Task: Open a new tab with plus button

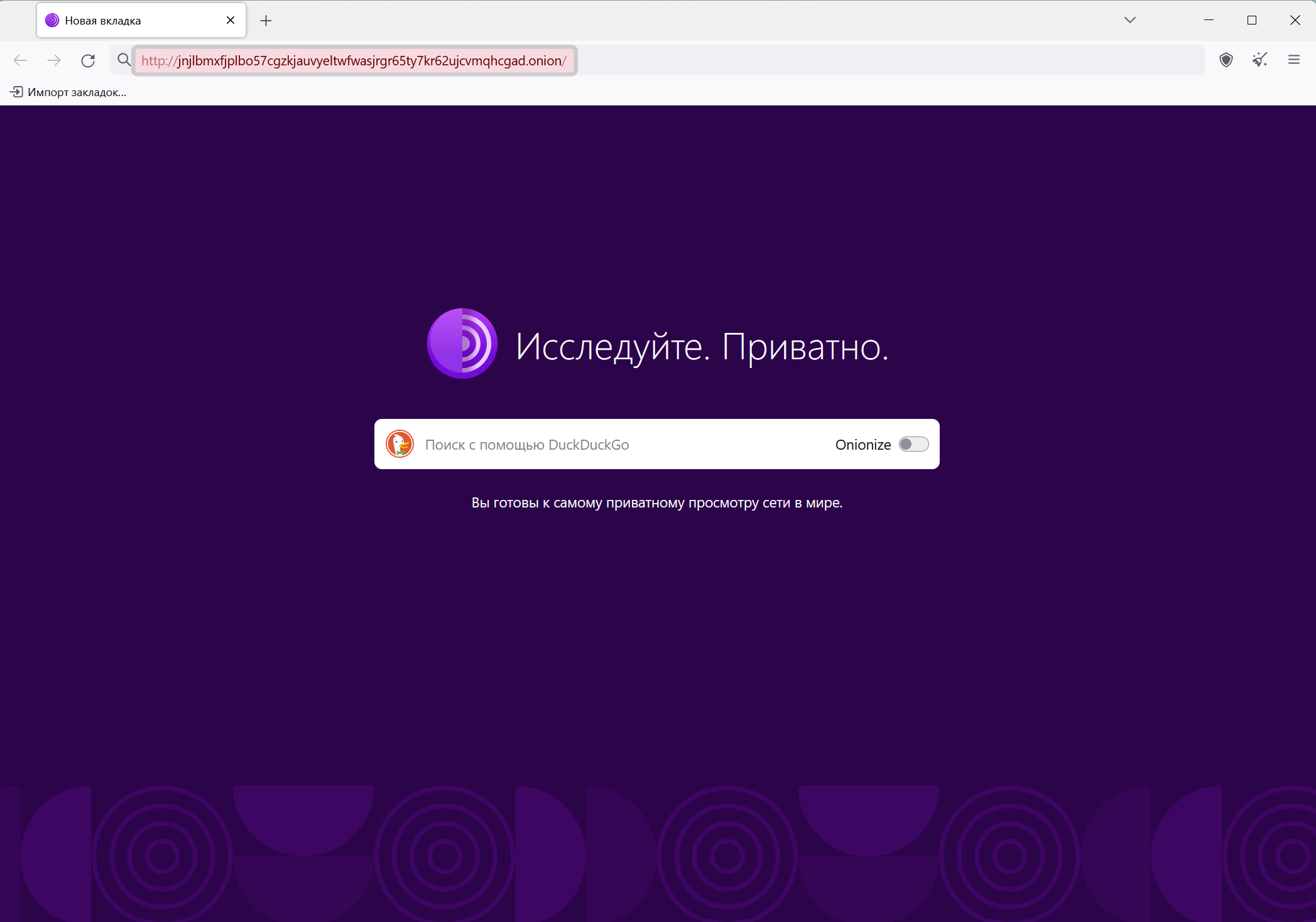Action: point(266,21)
